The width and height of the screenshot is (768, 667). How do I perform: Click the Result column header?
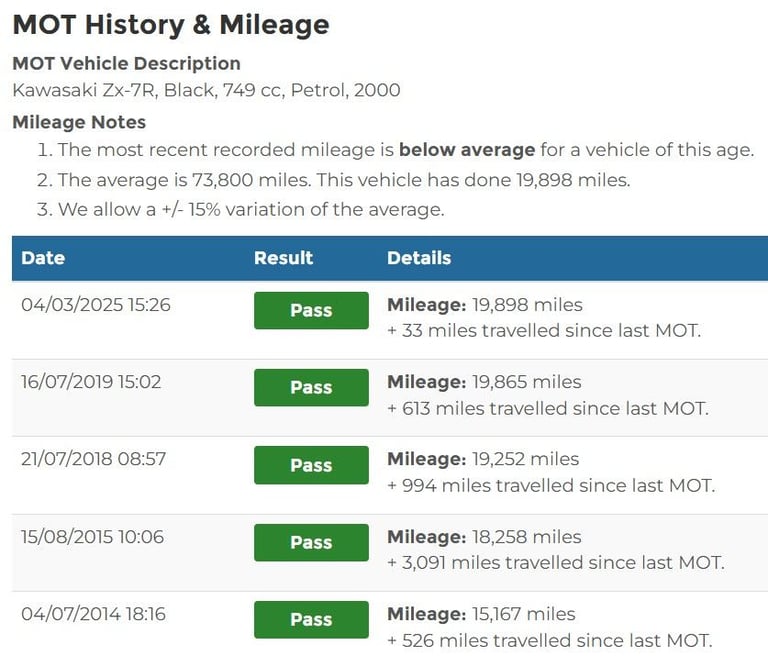point(283,258)
